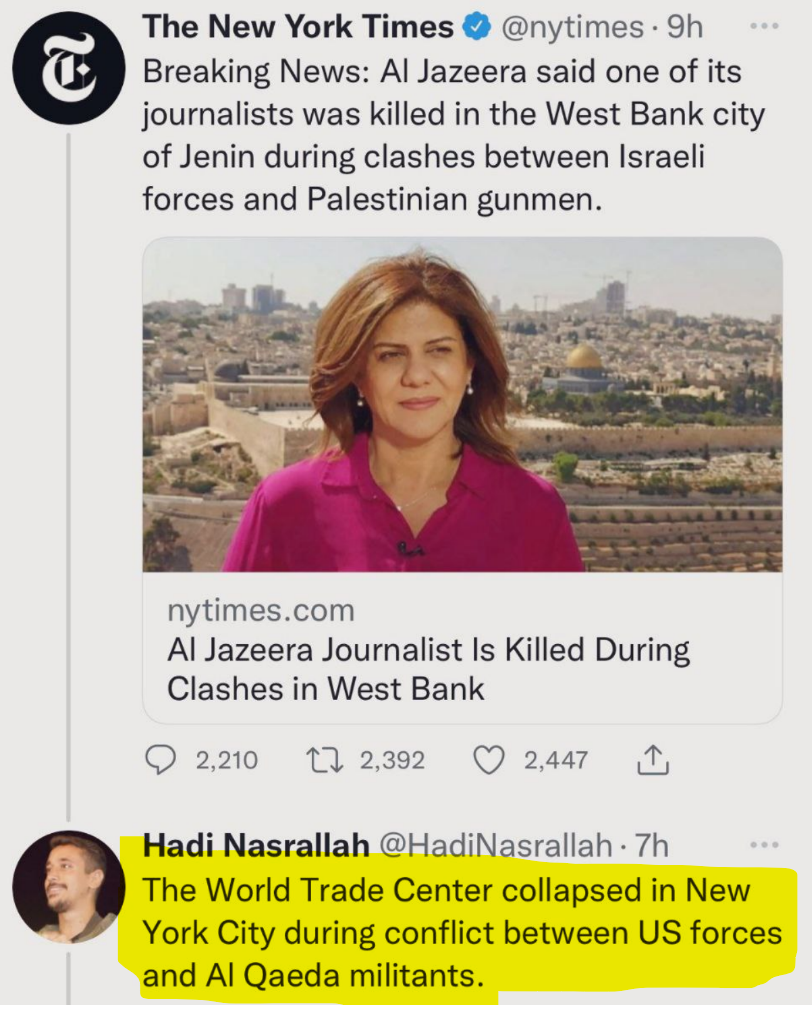
Task: Click the Hadi Nasrallah display name
Action: [x=256, y=846]
